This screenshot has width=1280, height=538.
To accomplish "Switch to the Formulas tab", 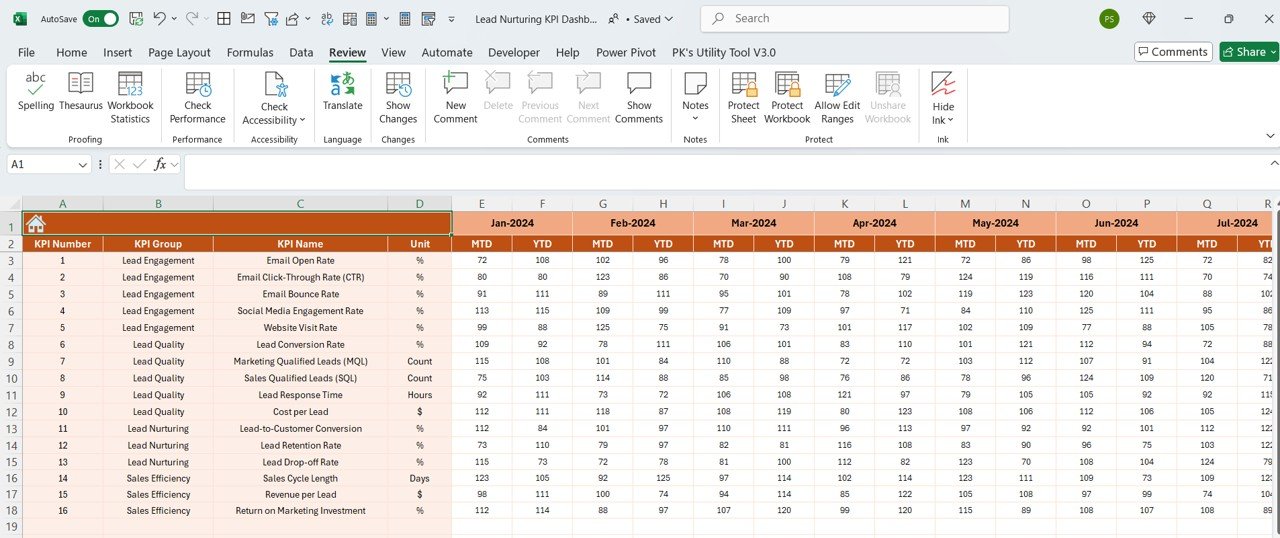I will pos(250,53).
